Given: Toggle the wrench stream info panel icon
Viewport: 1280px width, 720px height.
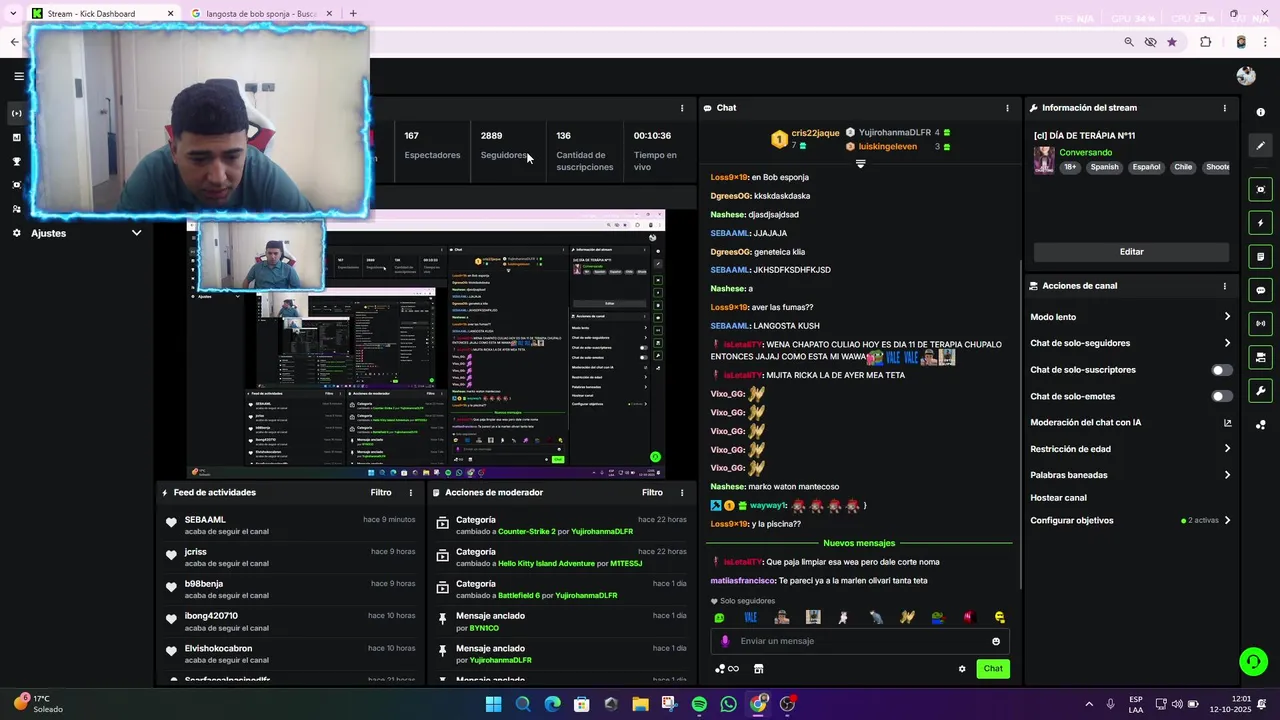Looking at the screenshot, I should pos(1260,391).
